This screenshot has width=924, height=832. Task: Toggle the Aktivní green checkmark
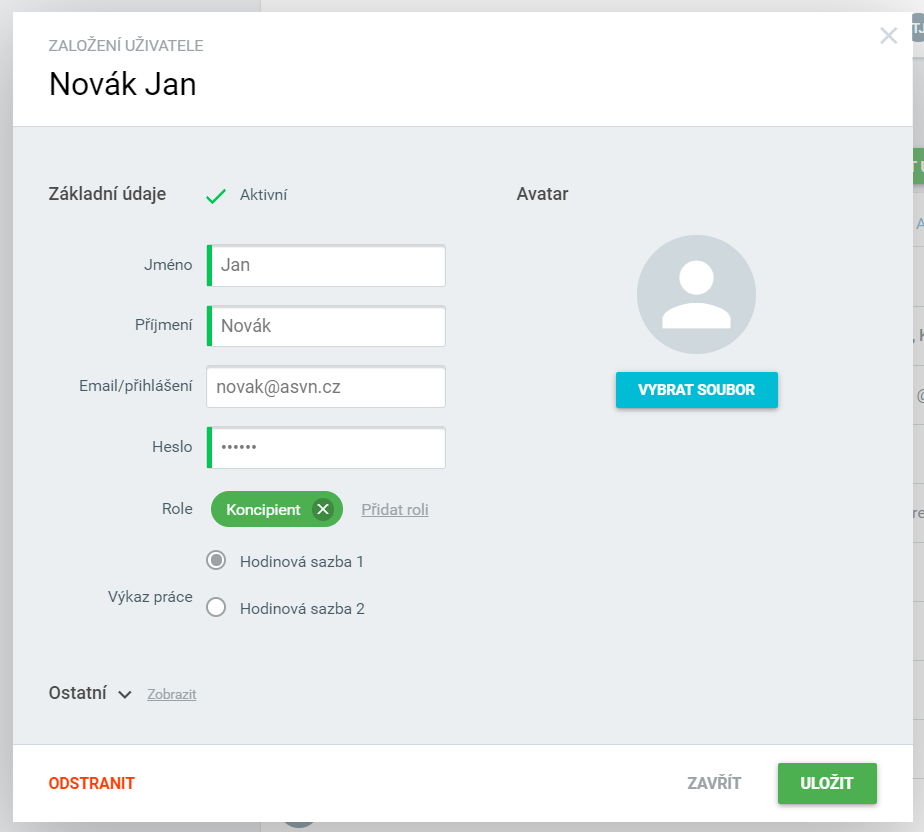click(x=216, y=195)
